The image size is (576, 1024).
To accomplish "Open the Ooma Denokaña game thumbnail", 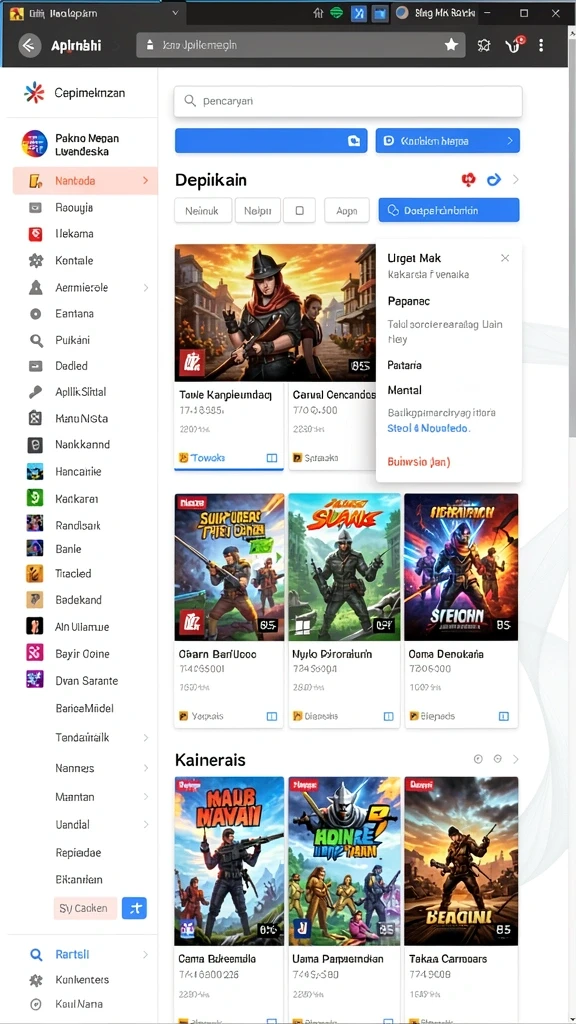I will (x=461, y=567).
